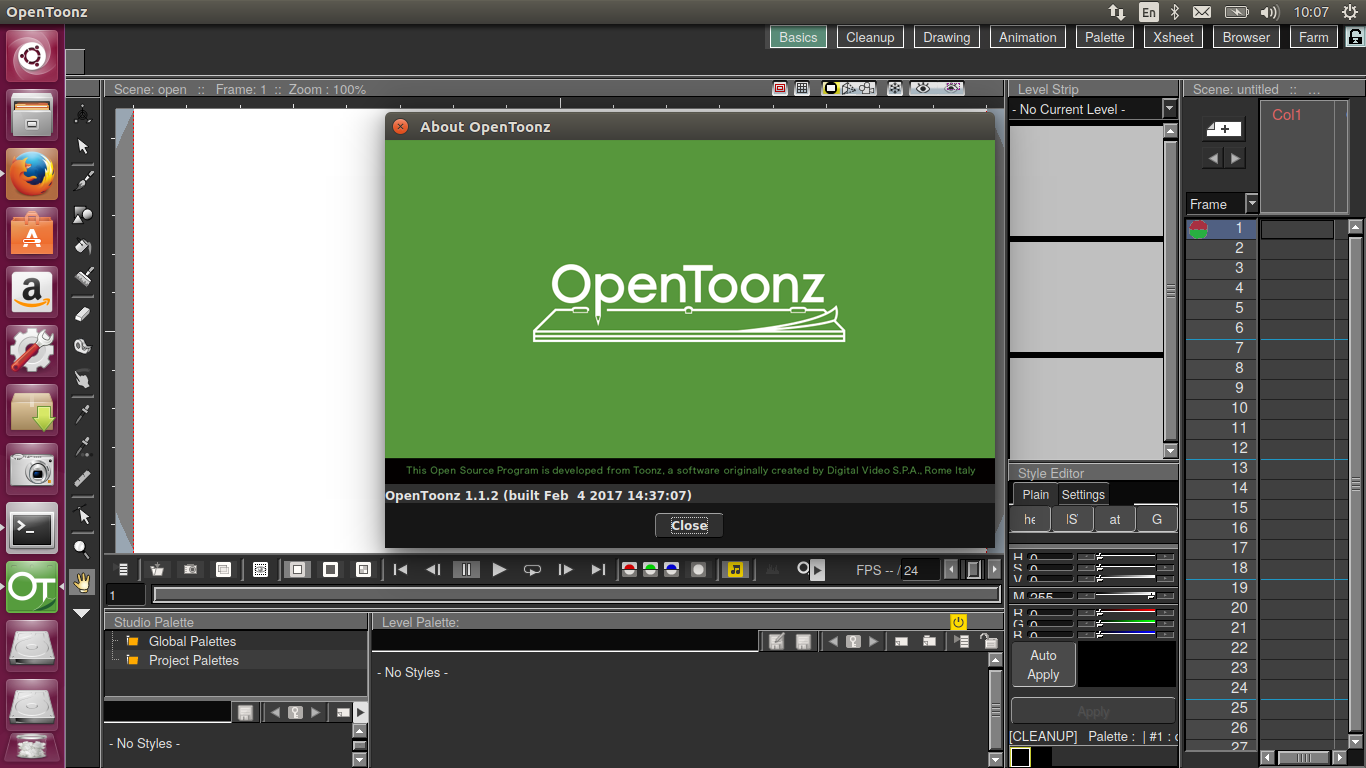
Task: Toggle the Preview eye button
Action: [x=923, y=88]
